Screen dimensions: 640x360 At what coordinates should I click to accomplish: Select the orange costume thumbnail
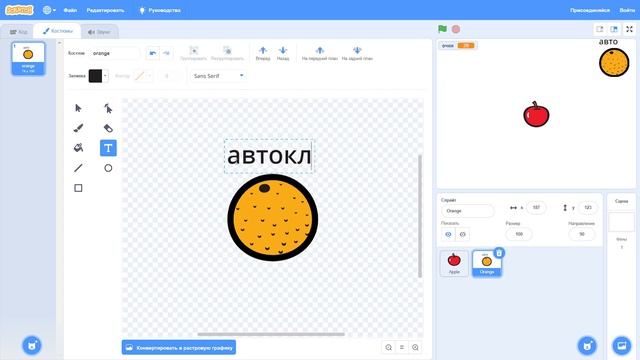tap(28, 59)
